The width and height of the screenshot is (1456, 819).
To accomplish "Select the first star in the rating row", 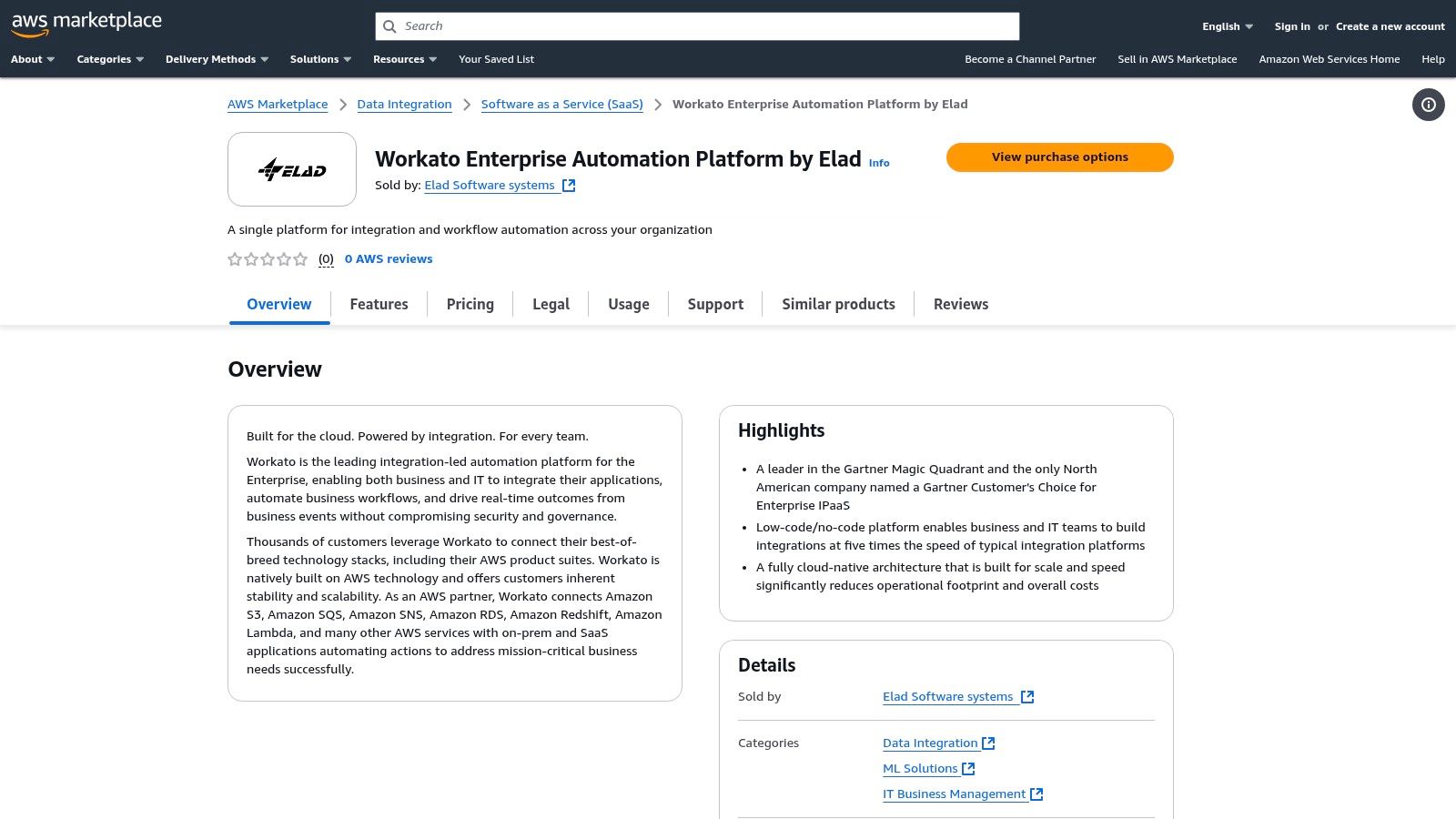I will pos(234,259).
